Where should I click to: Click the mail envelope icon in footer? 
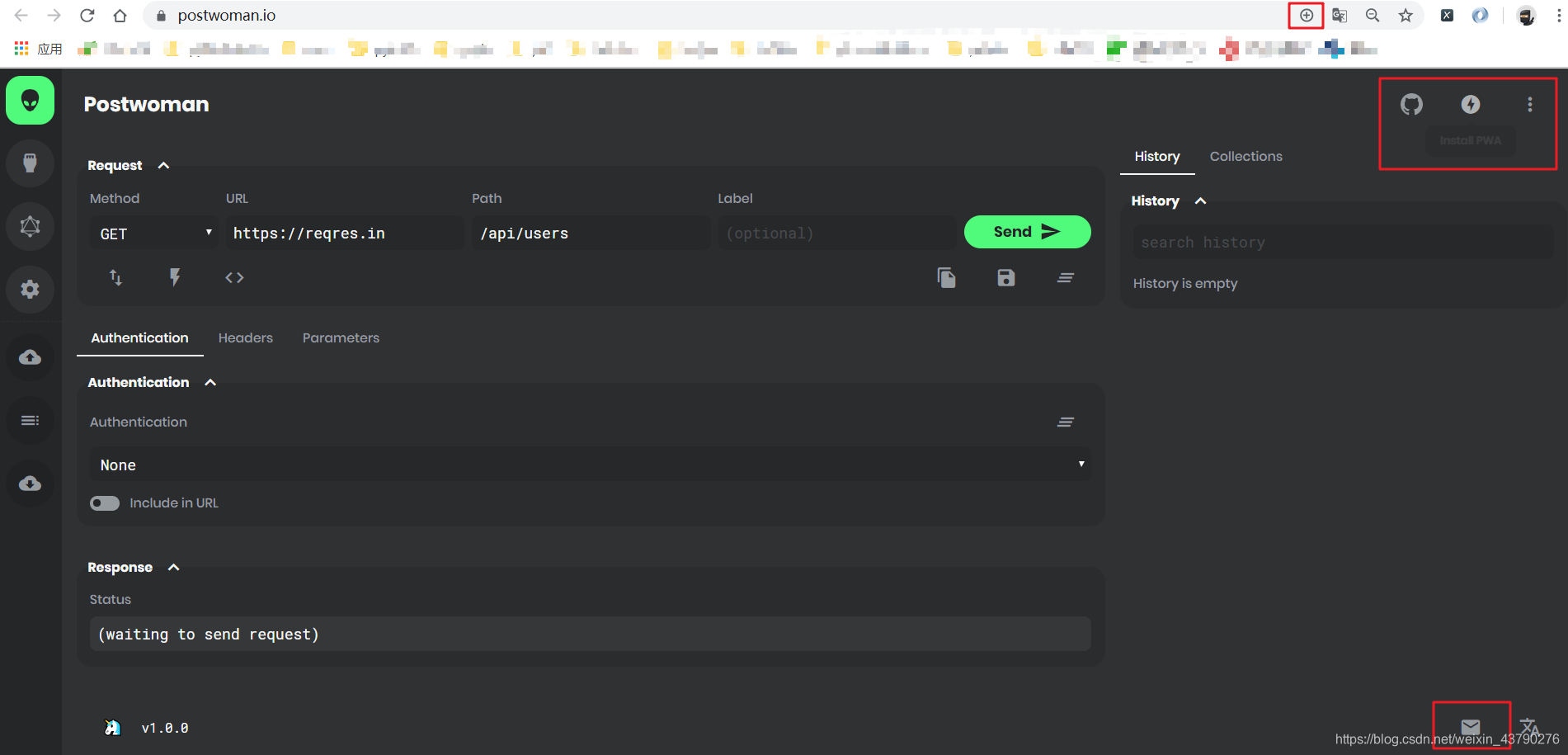coord(1471,726)
